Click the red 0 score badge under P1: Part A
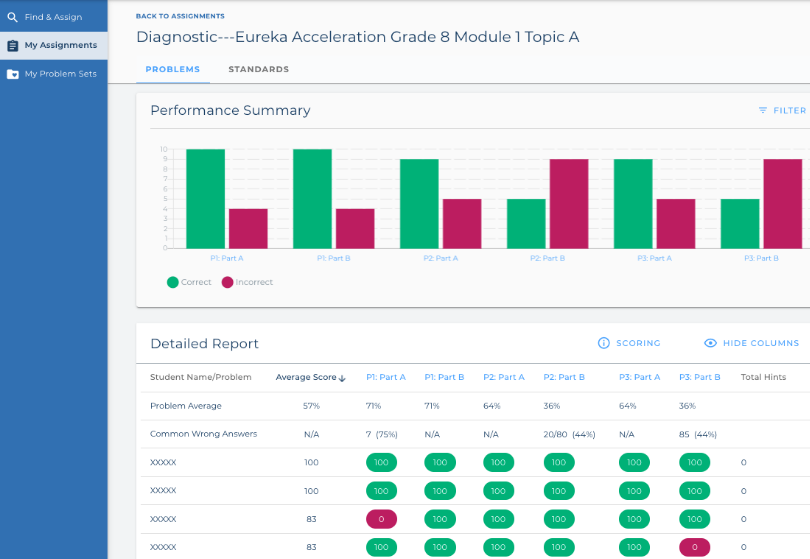The width and height of the screenshot is (810, 559). [381, 519]
